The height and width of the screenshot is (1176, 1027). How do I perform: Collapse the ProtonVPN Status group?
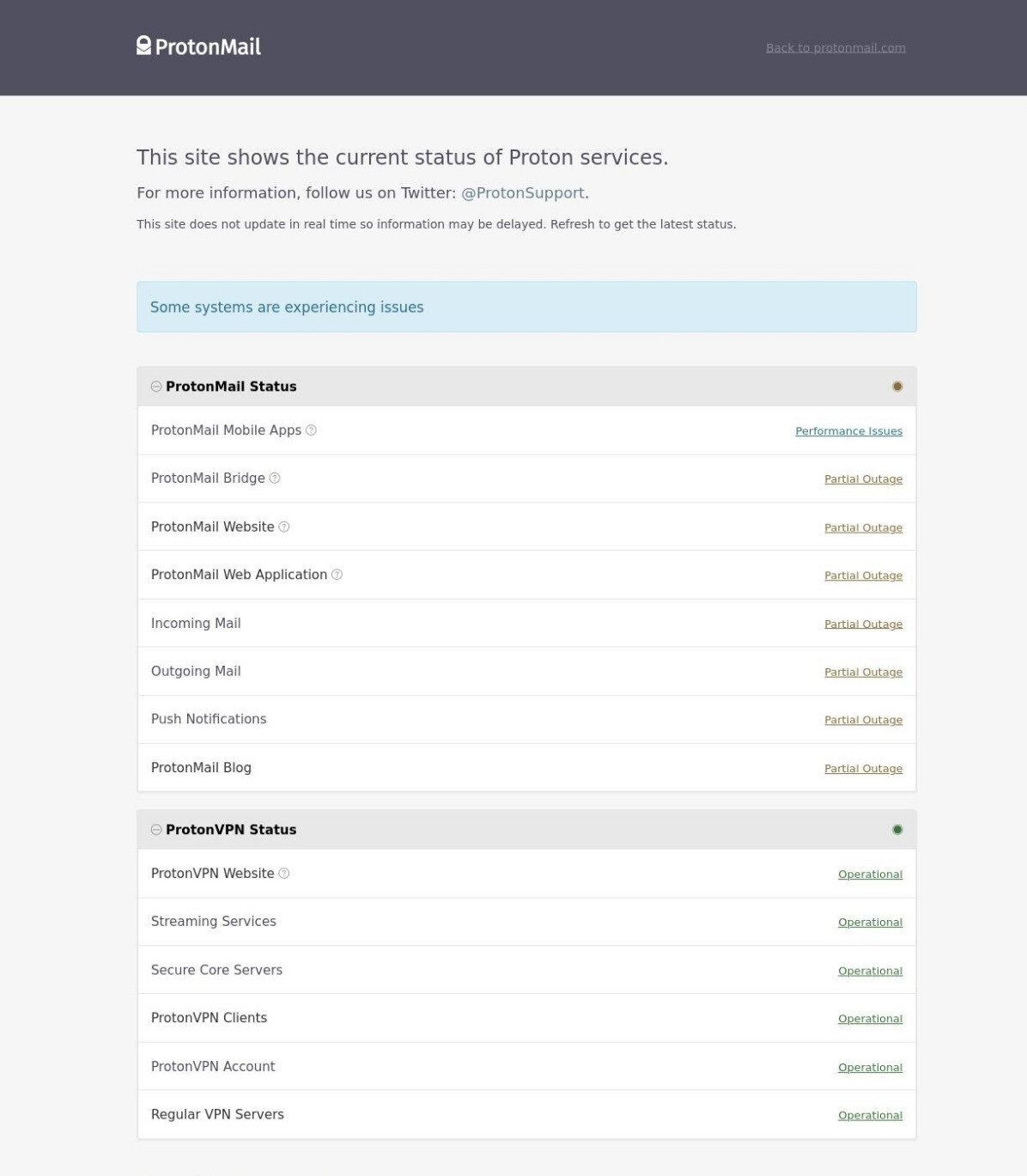(156, 830)
